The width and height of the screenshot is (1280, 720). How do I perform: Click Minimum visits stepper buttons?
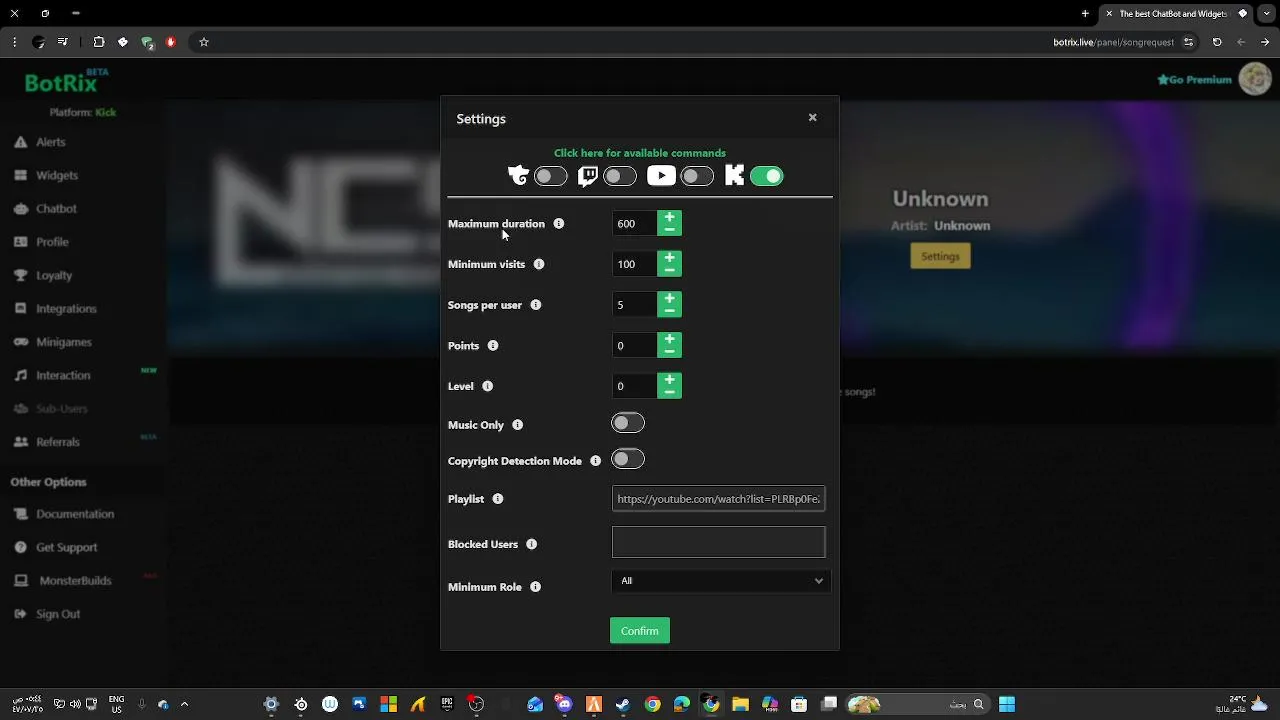pos(669,264)
